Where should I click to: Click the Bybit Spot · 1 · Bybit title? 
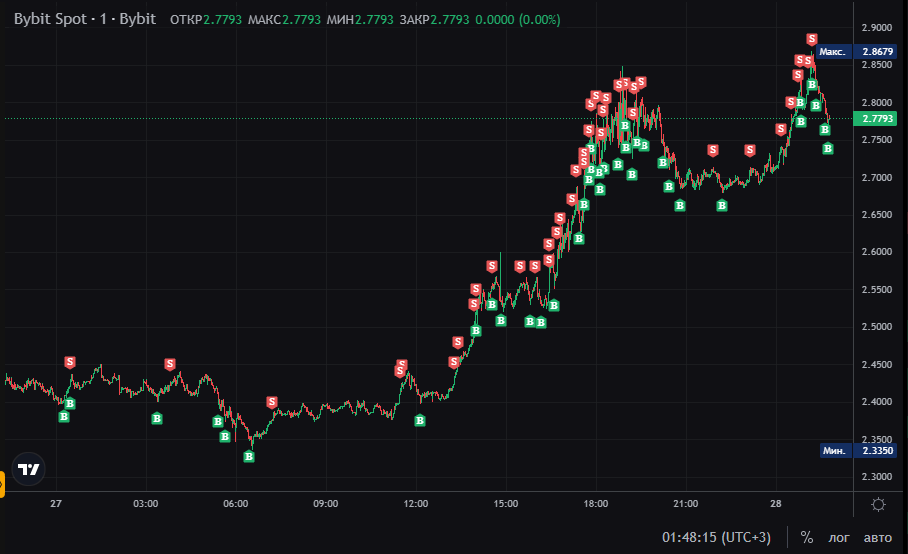[85, 19]
